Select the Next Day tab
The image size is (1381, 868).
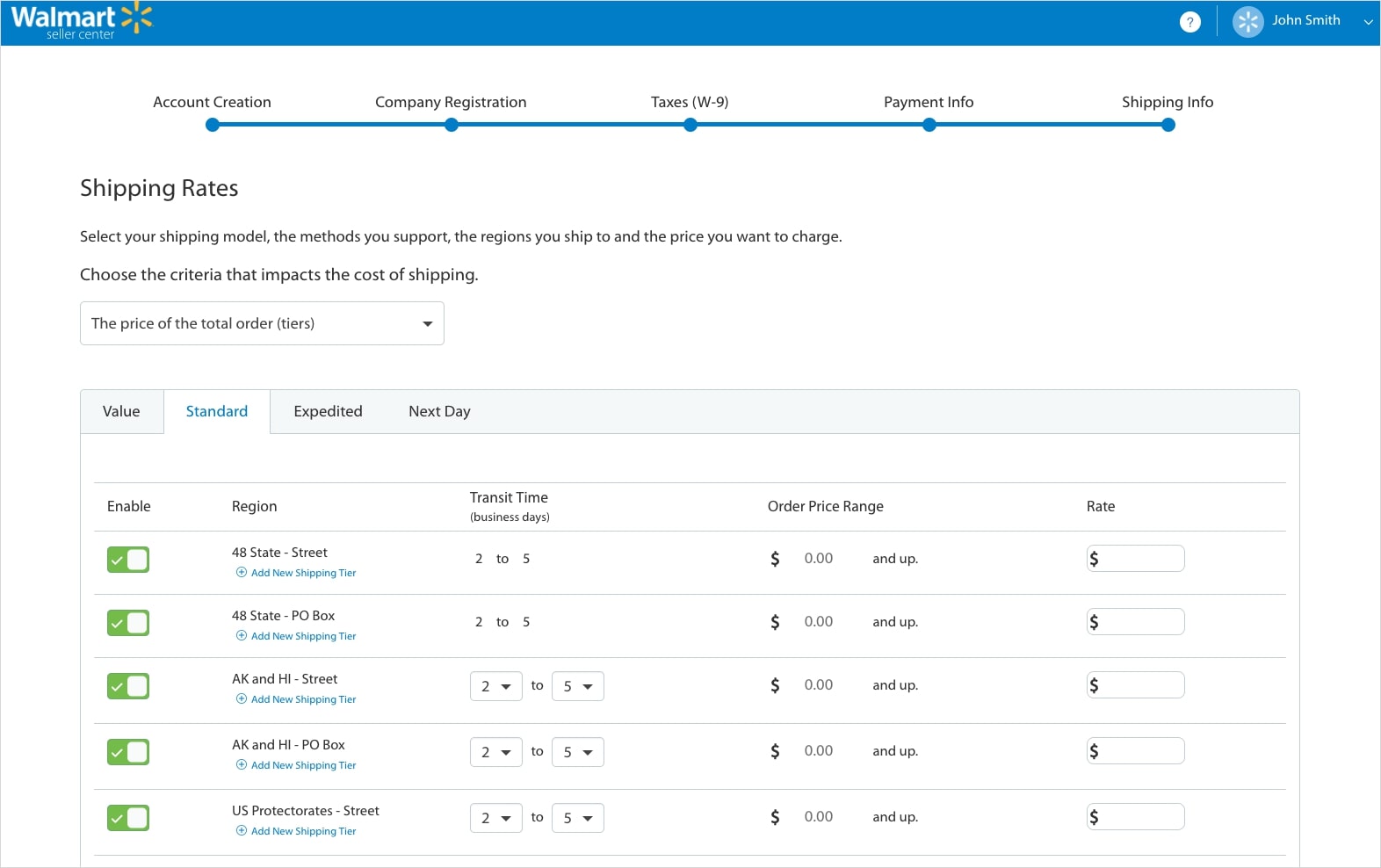[x=439, y=411]
